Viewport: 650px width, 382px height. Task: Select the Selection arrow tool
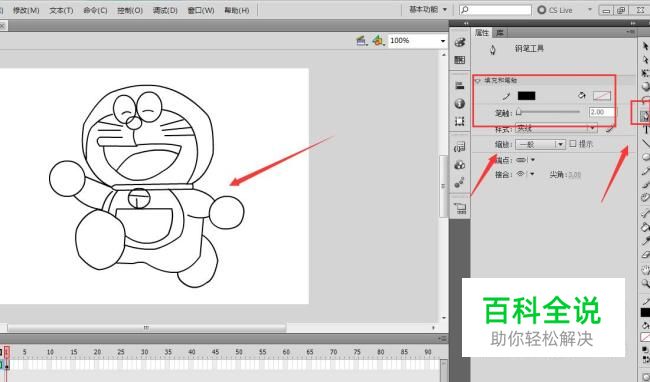645,46
